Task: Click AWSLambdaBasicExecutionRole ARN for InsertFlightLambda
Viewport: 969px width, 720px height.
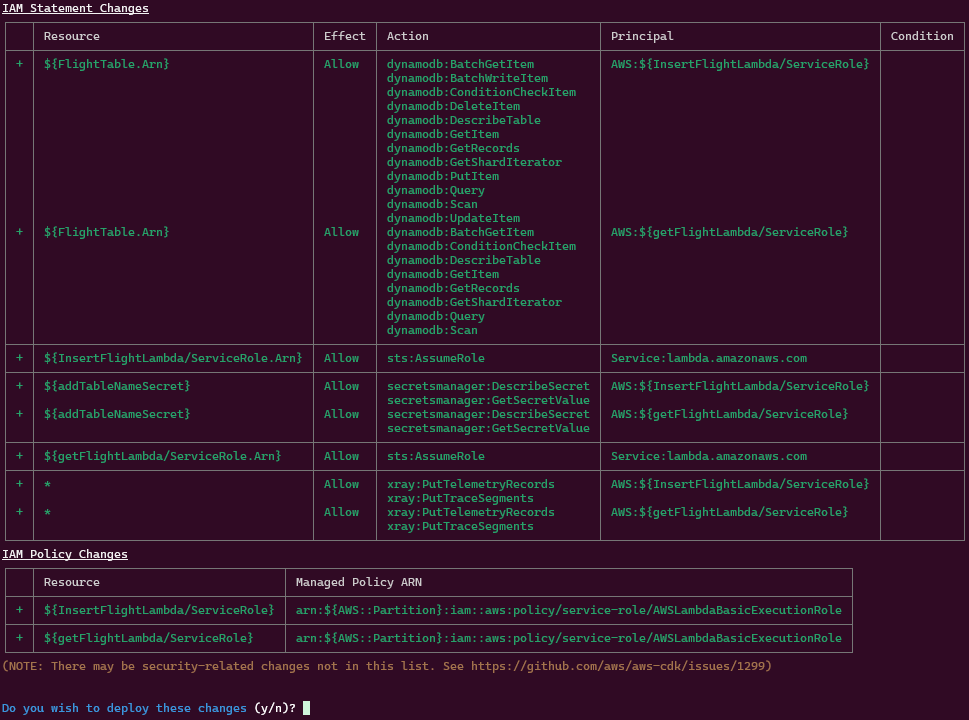Action: (x=569, y=610)
